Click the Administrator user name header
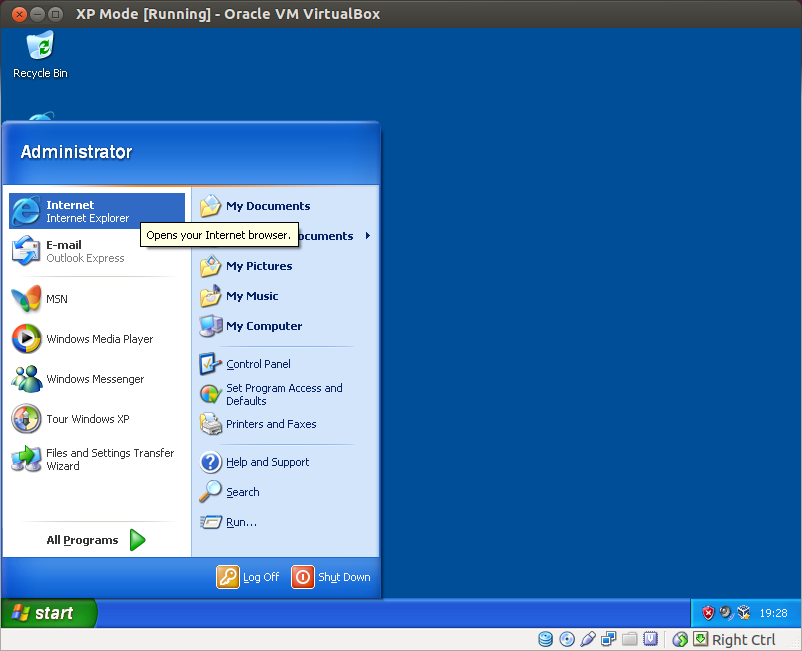Screen dimensions: 802x651 76,152
